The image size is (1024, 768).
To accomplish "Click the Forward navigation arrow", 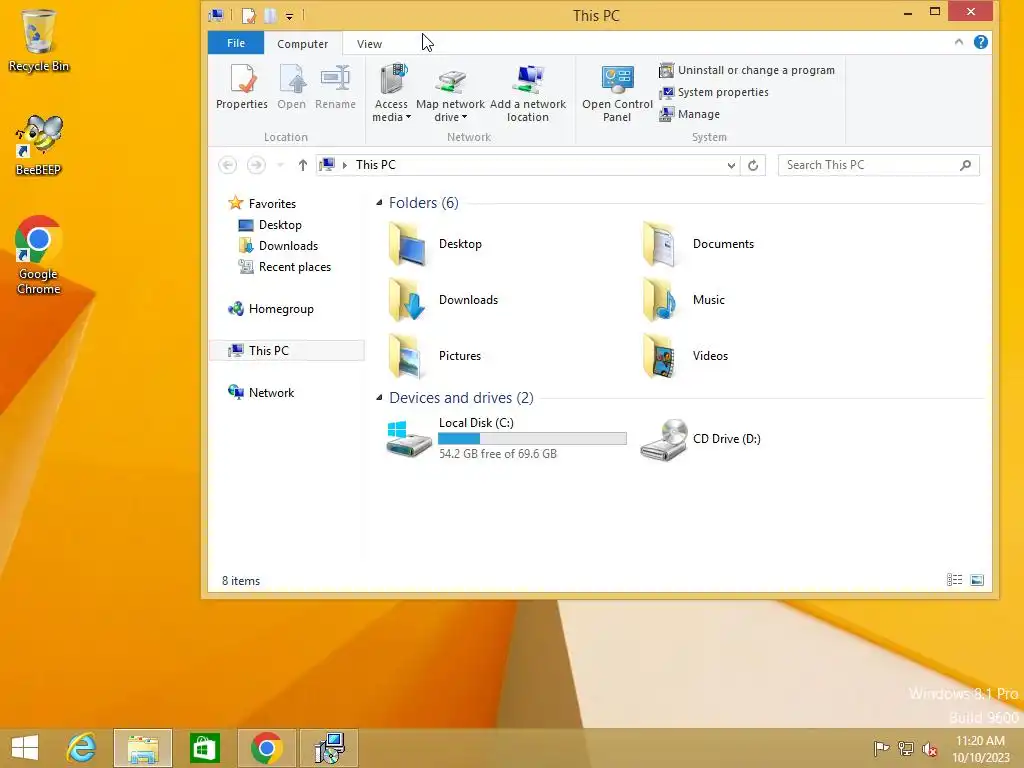I will tap(256, 165).
